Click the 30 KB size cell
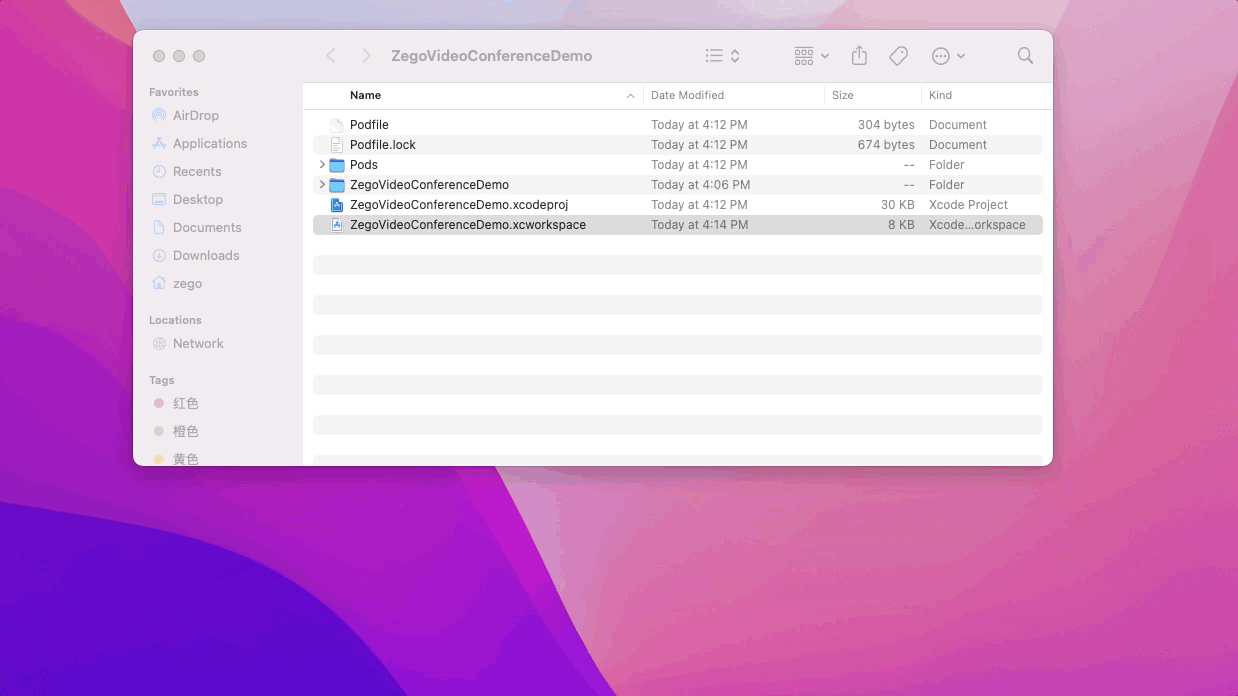This screenshot has width=1238, height=696. pyautogui.click(x=897, y=205)
